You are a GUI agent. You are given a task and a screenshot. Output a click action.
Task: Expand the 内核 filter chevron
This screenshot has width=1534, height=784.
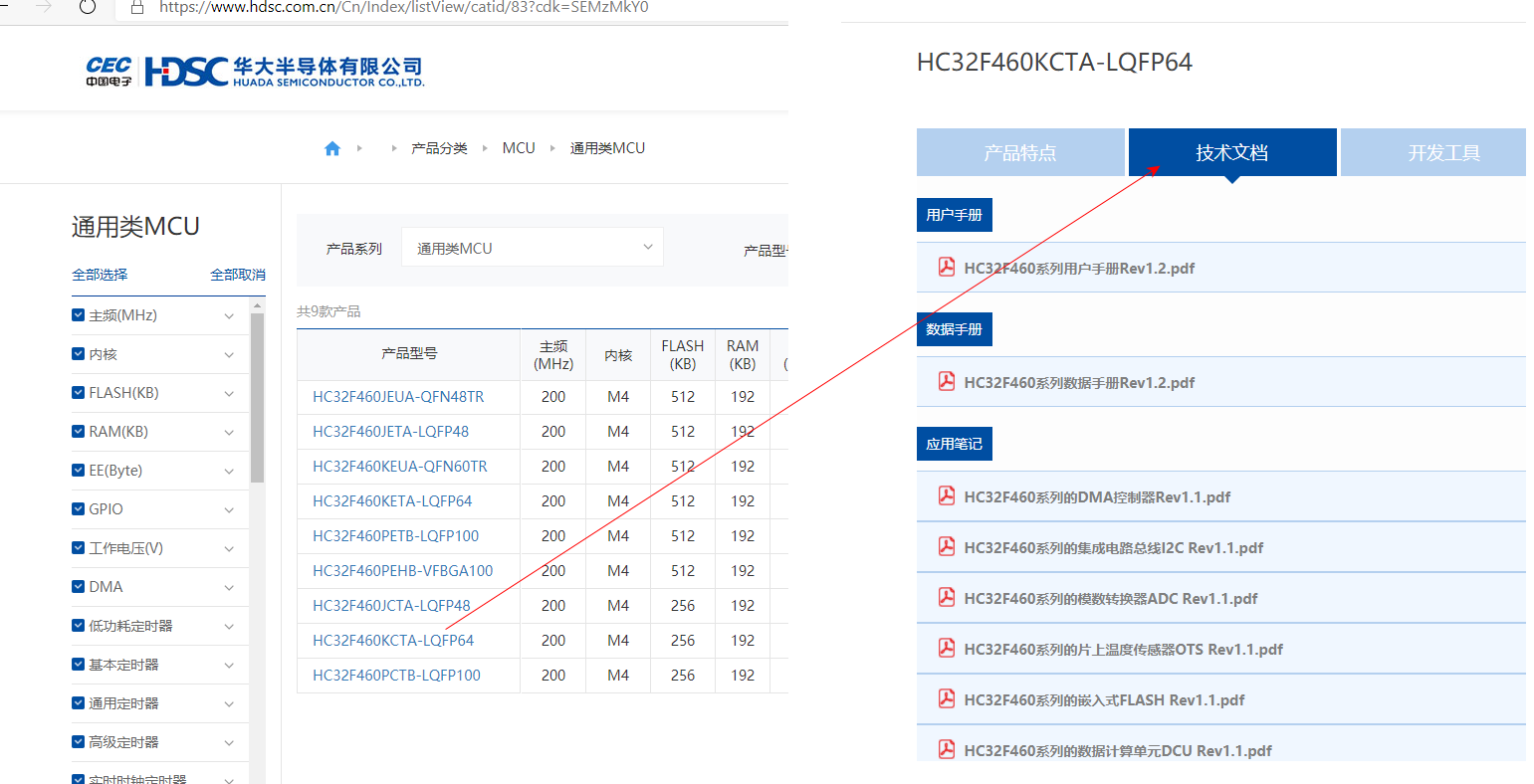[x=229, y=355]
